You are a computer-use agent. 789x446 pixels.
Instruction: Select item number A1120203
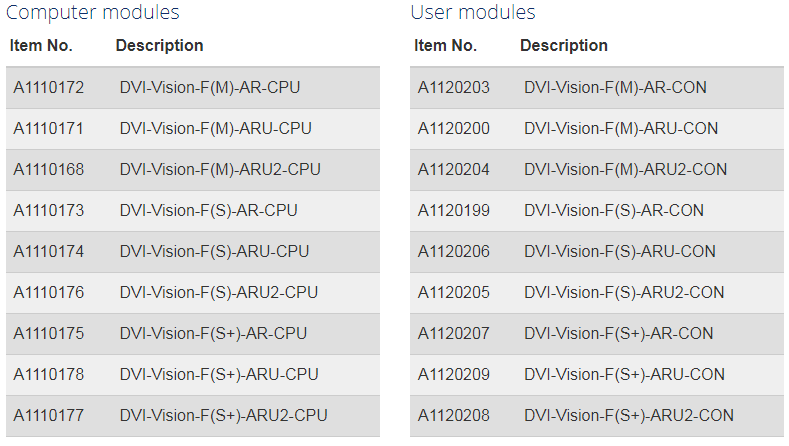coord(453,88)
